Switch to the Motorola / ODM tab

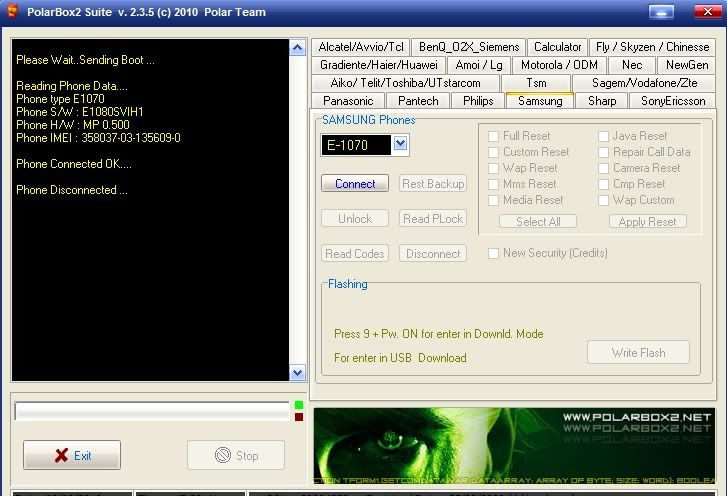559,65
